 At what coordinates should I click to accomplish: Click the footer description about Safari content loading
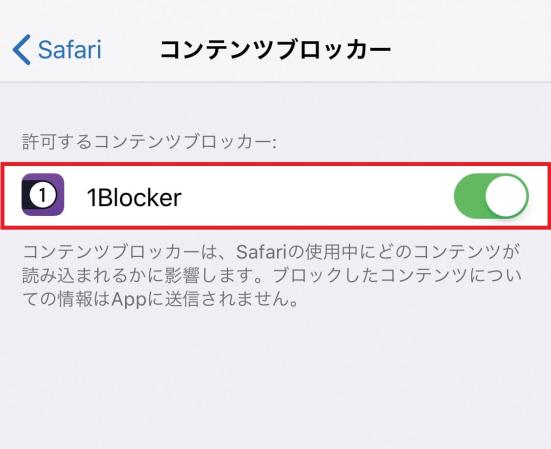(x=272, y=276)
